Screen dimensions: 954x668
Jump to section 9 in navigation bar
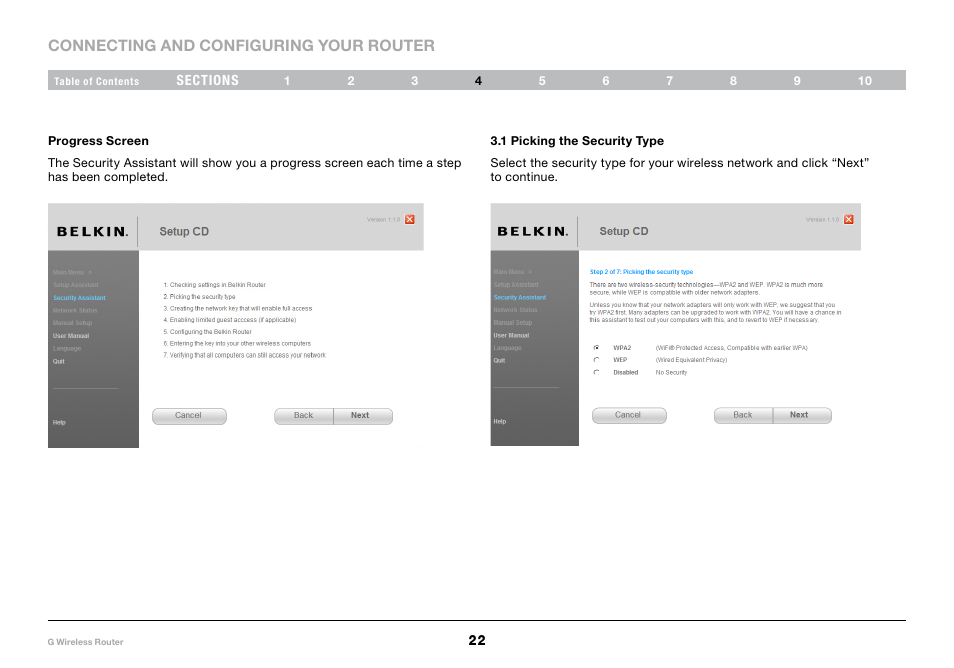797,81
